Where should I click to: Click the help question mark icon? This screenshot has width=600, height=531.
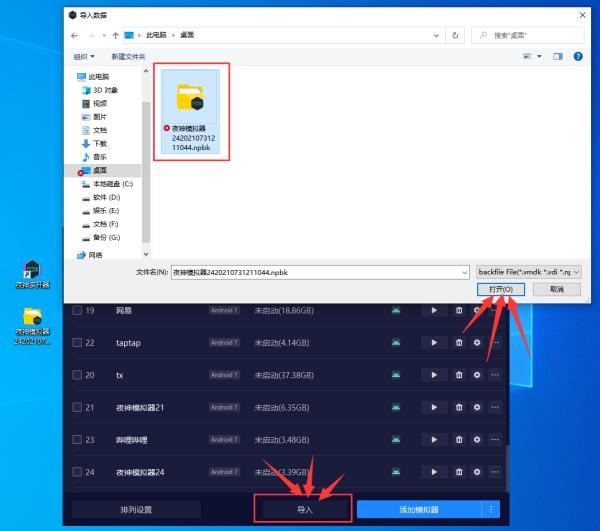click(x=578, y=57)
